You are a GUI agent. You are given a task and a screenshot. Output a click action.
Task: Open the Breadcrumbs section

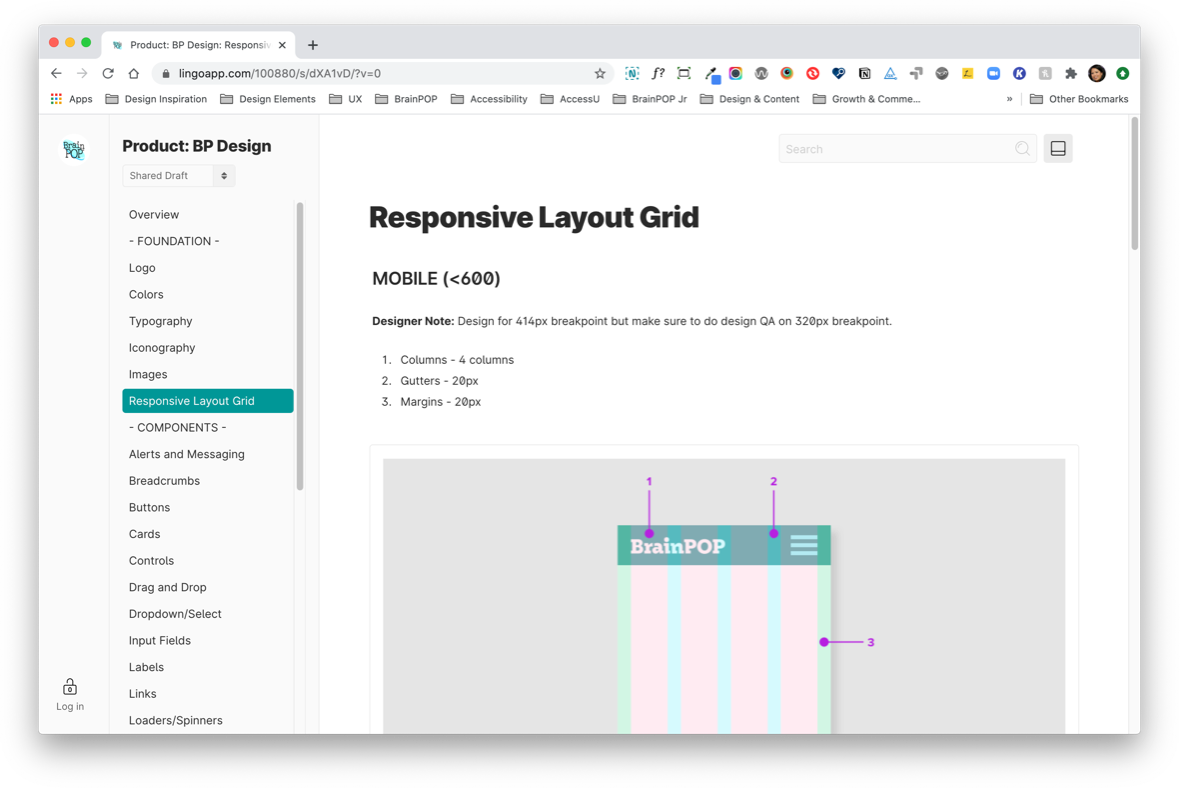coord(164,481)
